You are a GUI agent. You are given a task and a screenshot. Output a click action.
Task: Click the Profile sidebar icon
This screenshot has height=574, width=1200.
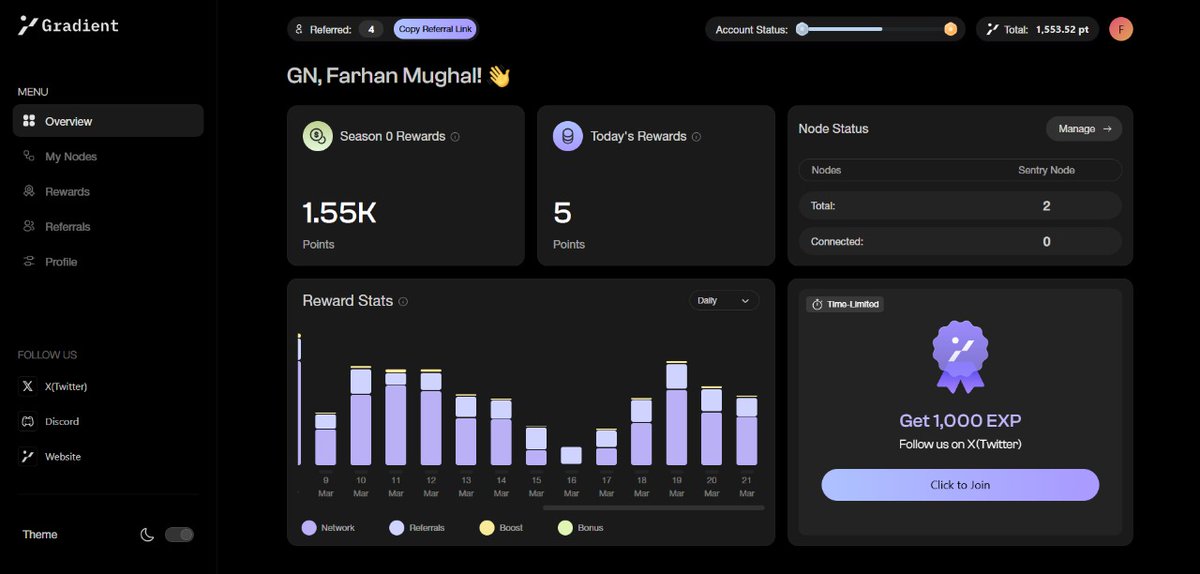[29, 261]
